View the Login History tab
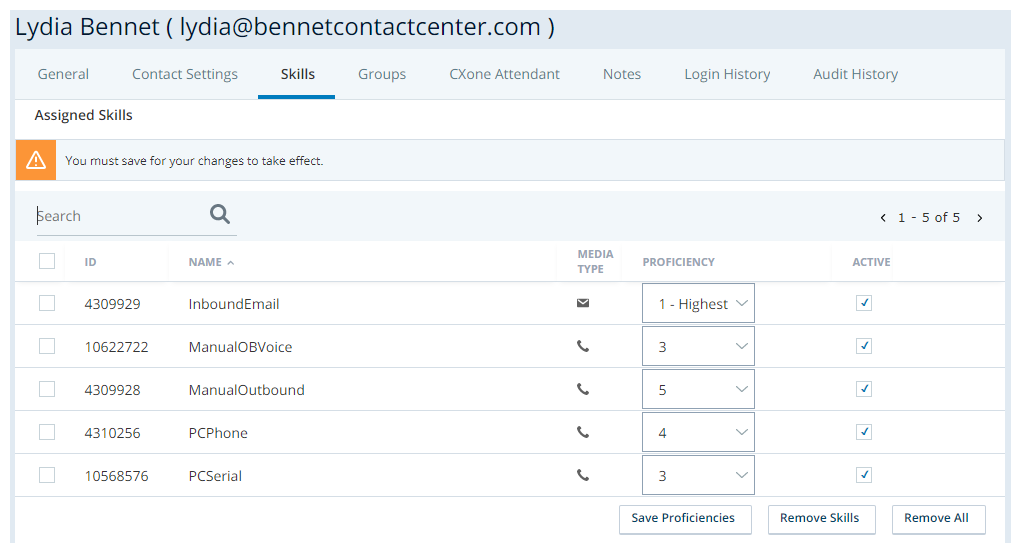 (x=728, y=74)
